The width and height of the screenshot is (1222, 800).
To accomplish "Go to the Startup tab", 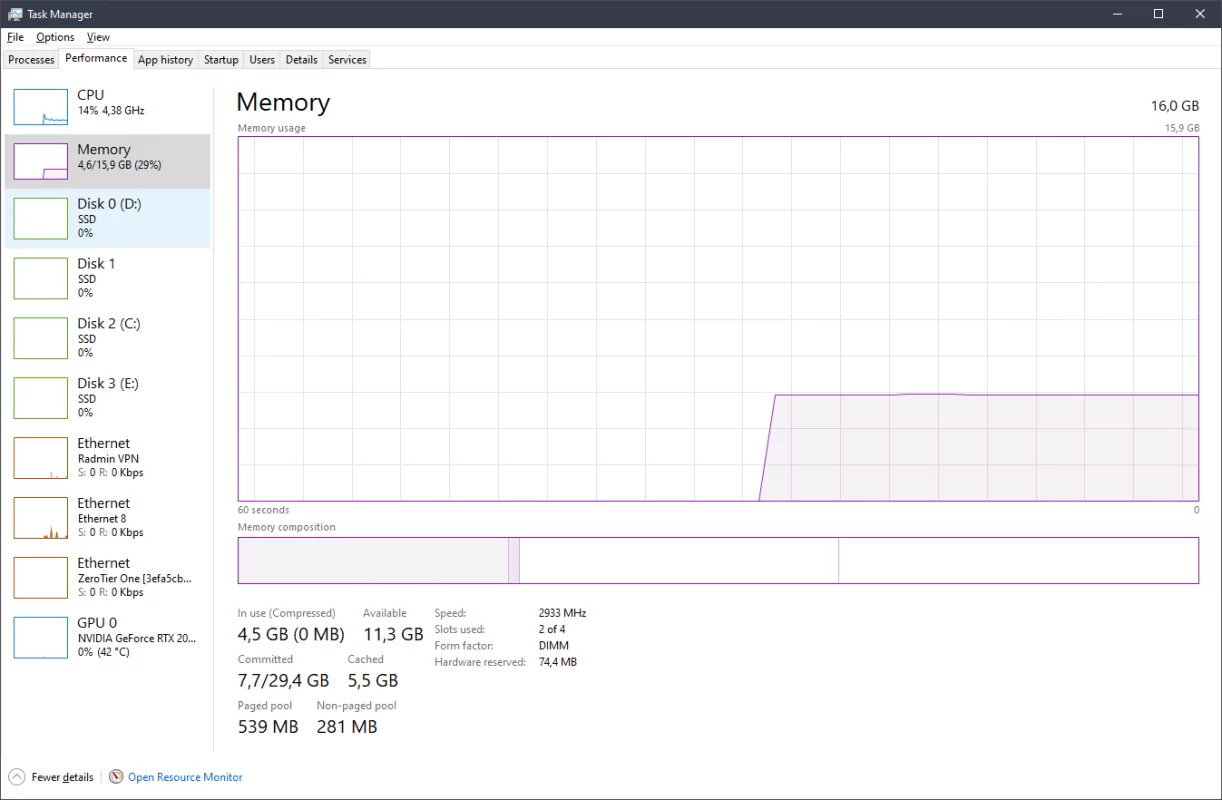I will pyautogui.click(x=221, y=60).
